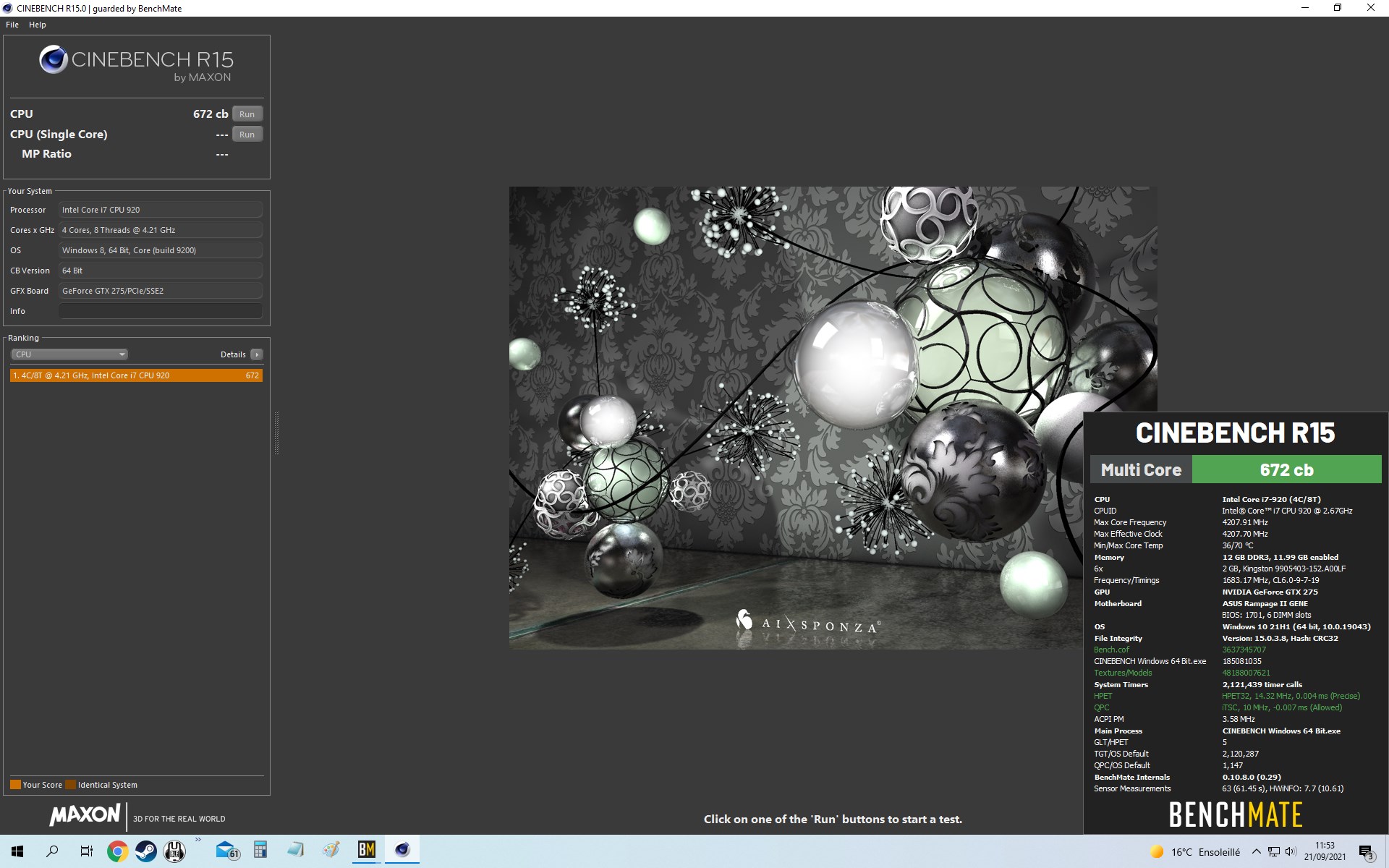This screenshot has width=1389, height=868.
Task: Click the QPC timer row label
Action: pyautogui.click(x=1101, y=707)
